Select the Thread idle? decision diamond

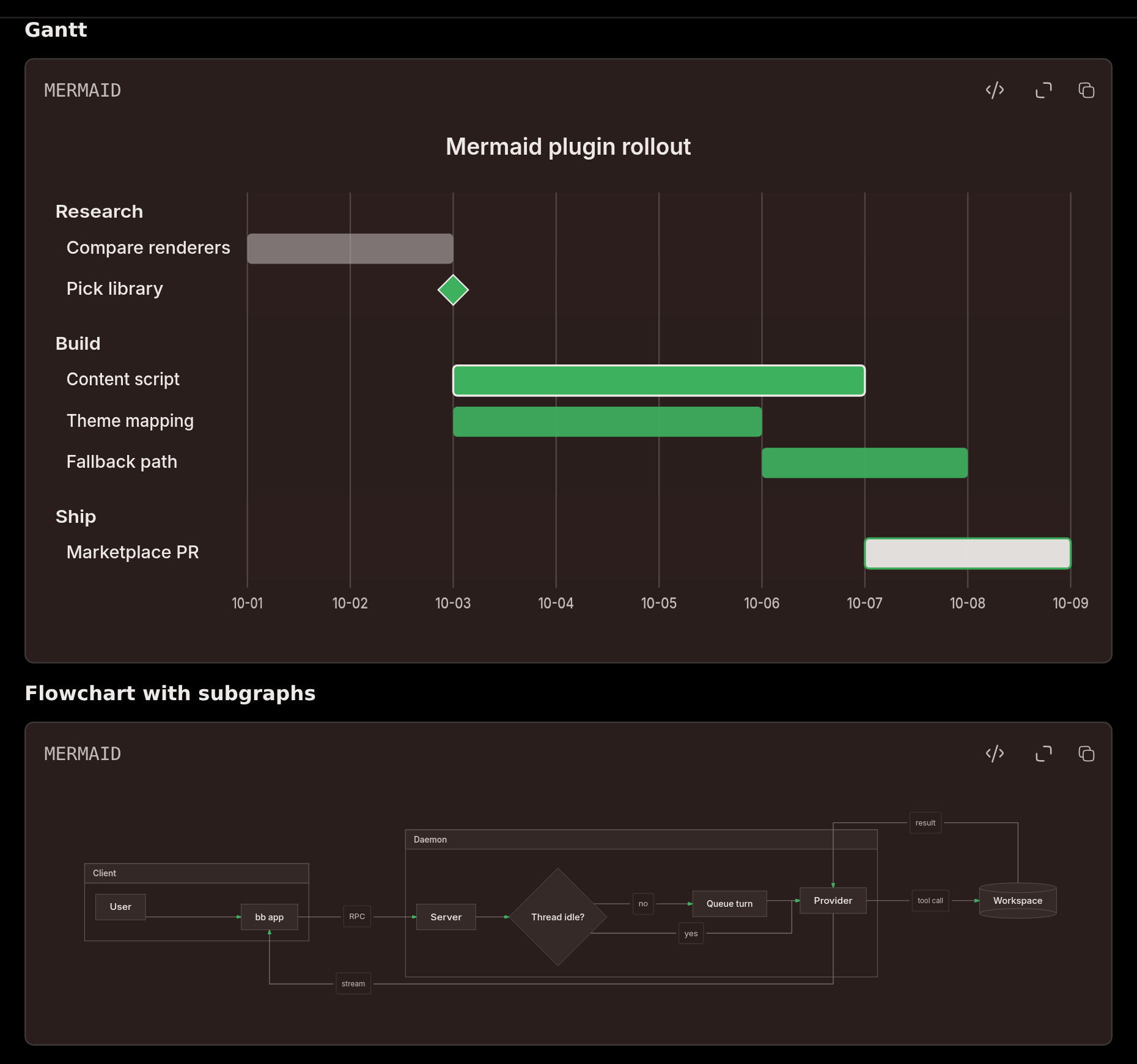pos(558,917)
